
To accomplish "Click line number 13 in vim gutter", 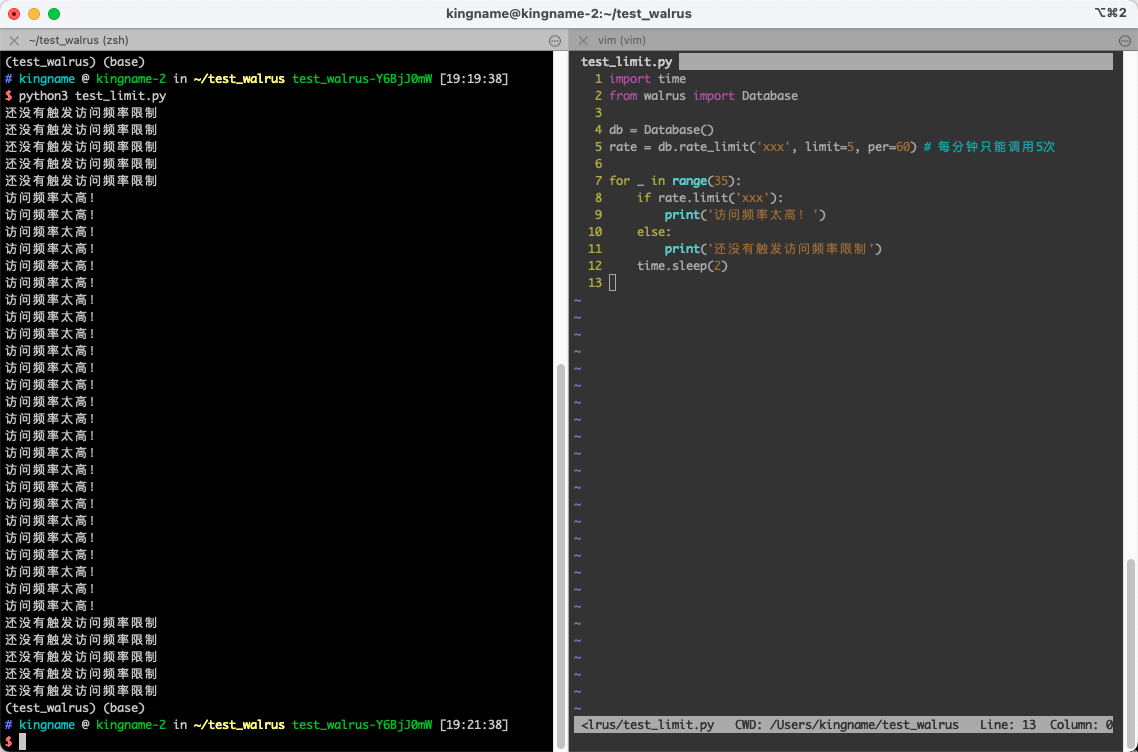I will [595, 283].
